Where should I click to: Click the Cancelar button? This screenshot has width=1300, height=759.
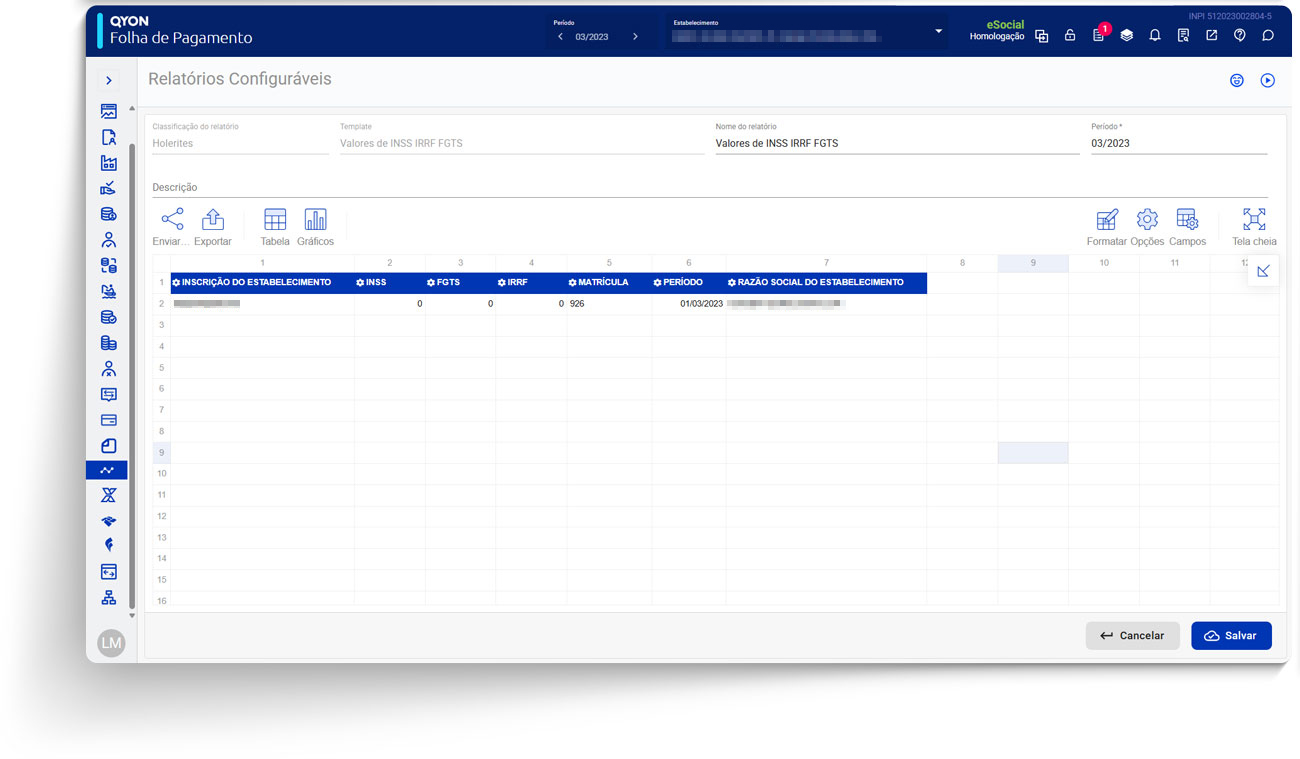[x=1132, y=636]
